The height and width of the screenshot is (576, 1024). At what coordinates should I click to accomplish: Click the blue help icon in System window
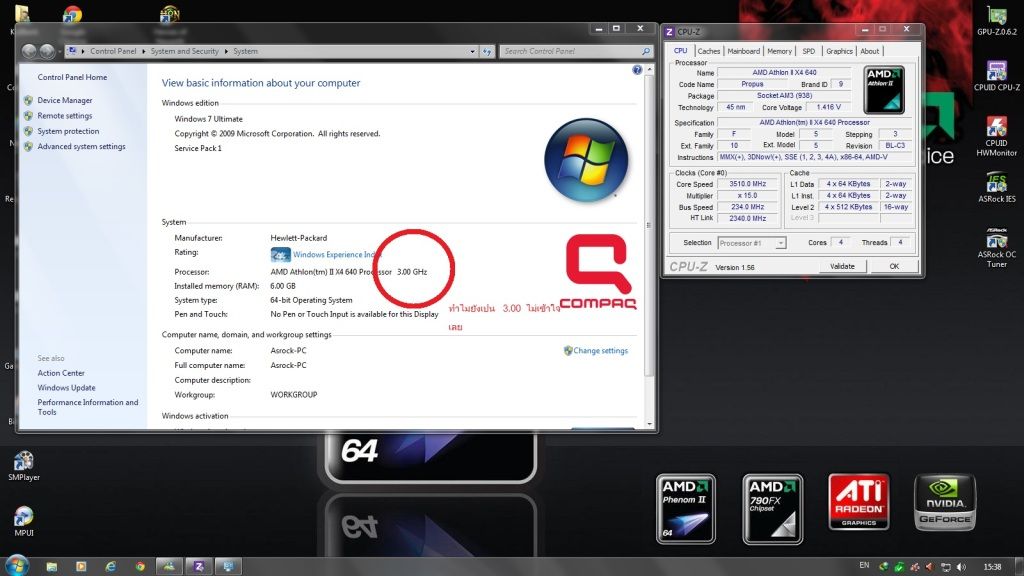tap(637, 70)
